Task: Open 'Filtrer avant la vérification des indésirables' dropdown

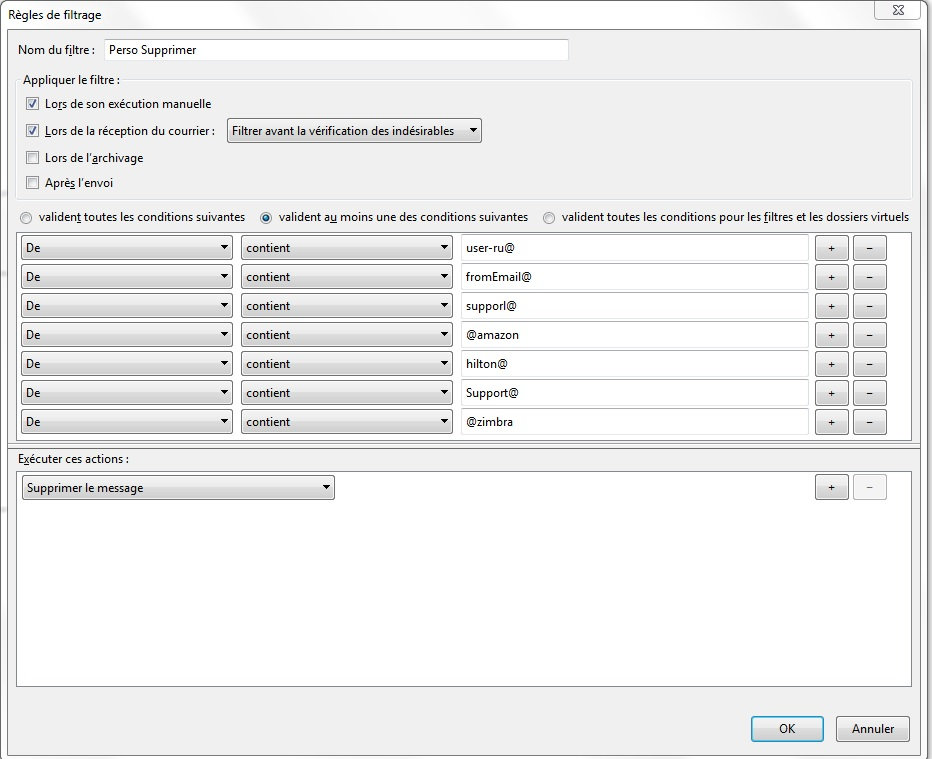Action: [354, 131]
